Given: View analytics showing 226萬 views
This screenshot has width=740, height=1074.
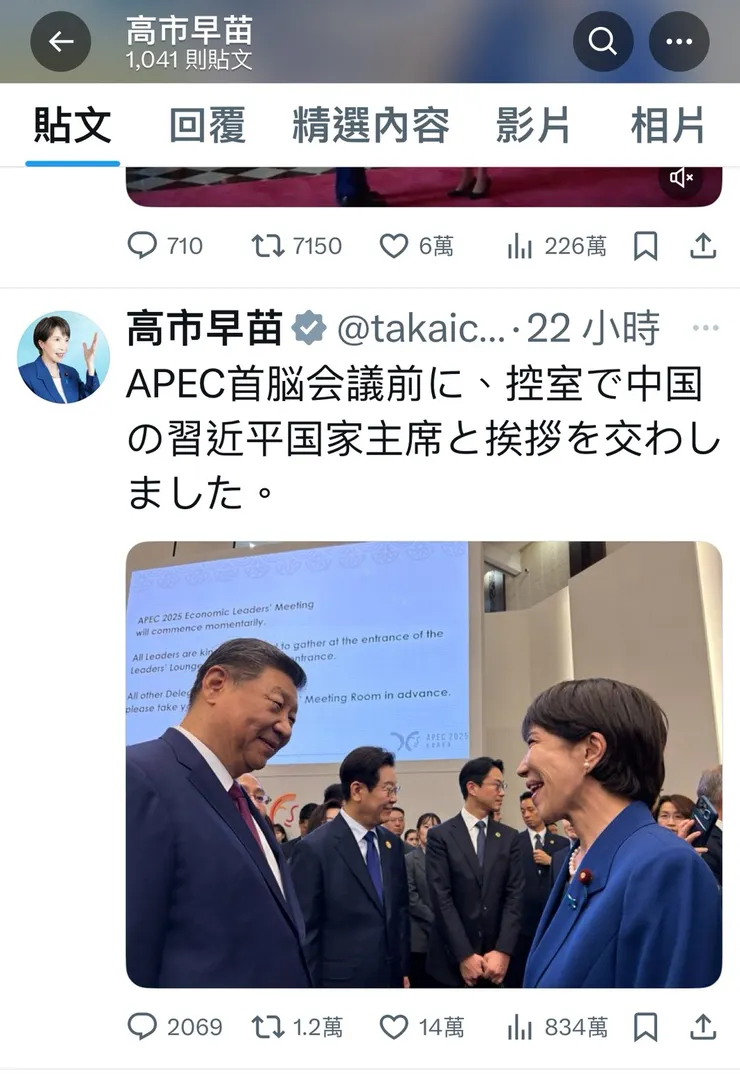Looking at the screenshot, I should [x=556, y=245].
